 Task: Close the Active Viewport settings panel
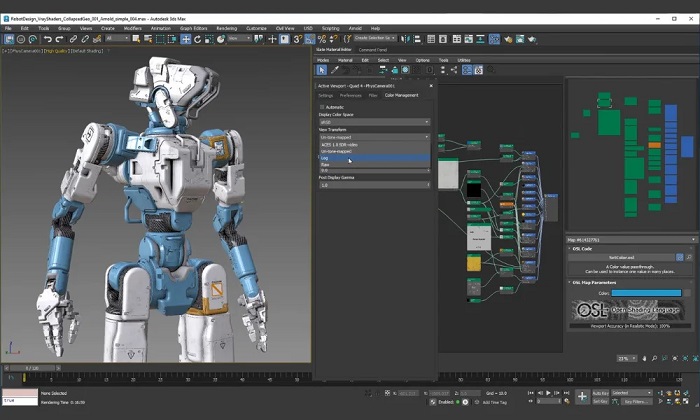click(x=431, y=85)
